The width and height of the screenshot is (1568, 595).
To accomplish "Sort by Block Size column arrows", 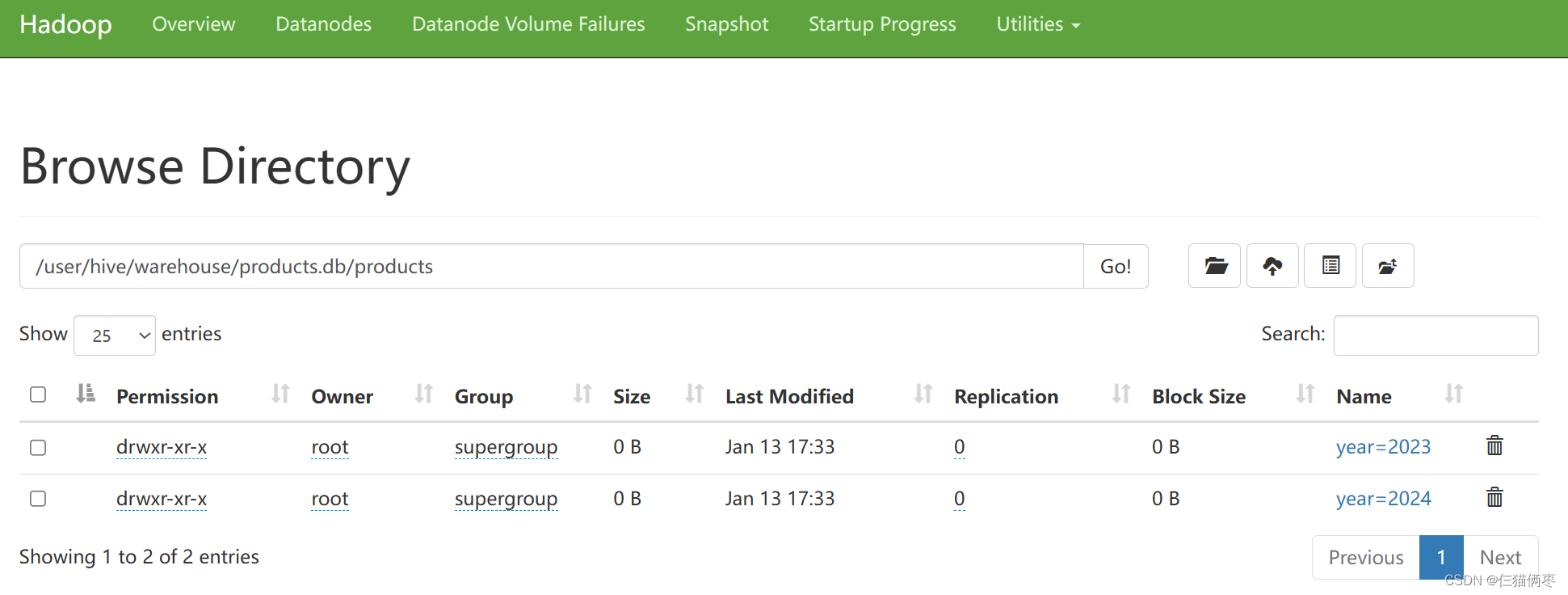I will [x=1305, y=394].
